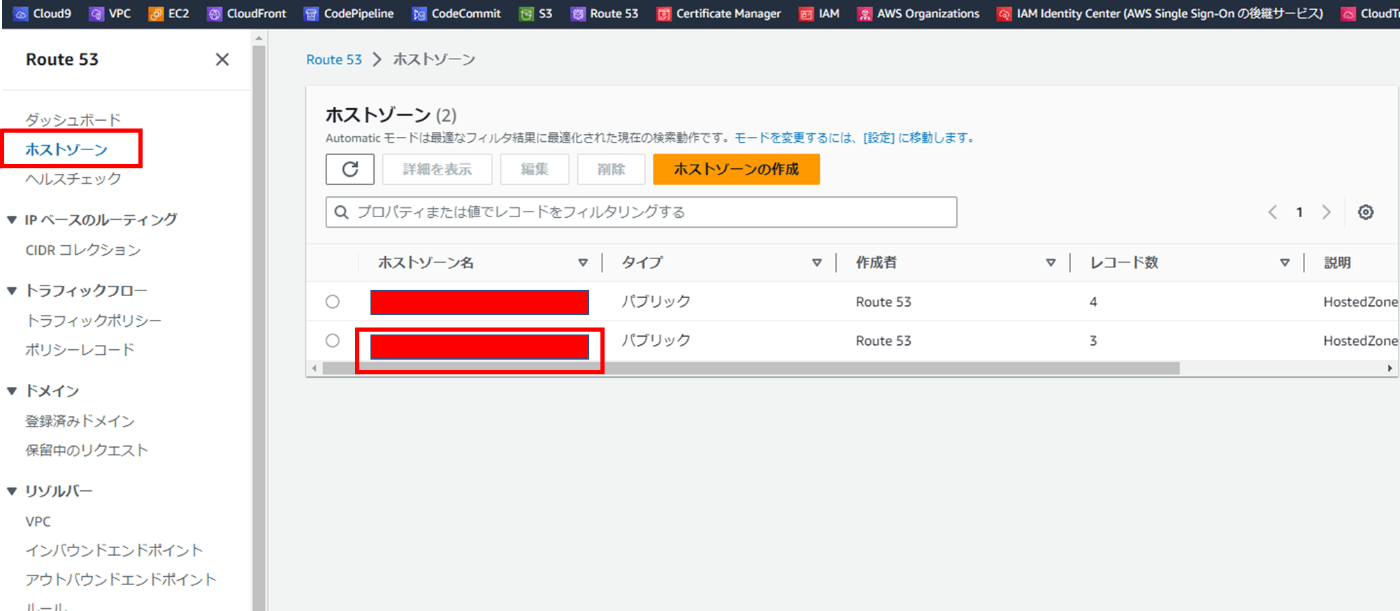This screenshot has height=611, width=1400.
Task: Open the CodePipeline service shortcut
Action: coord(348,14)
